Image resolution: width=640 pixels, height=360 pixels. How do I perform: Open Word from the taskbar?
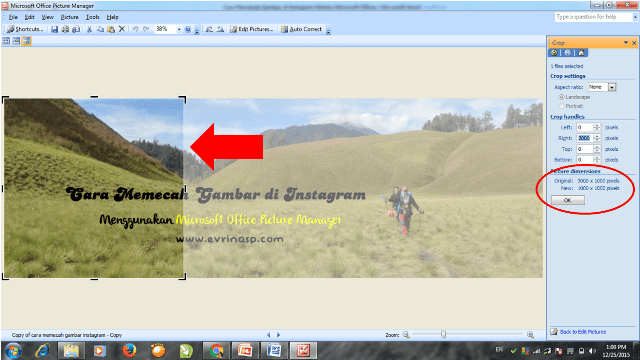tap(274, 351)
